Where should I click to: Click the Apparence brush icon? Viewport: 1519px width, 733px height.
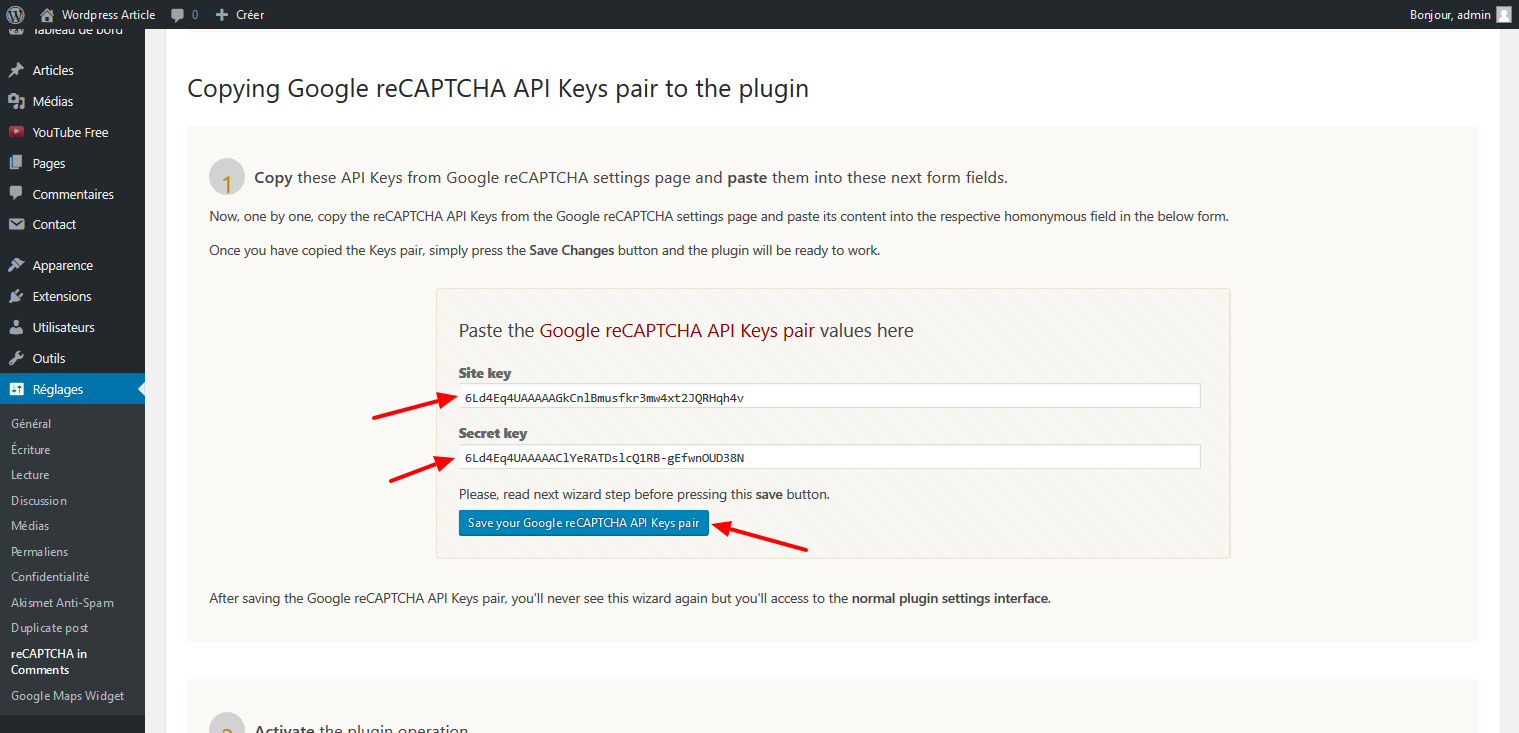[x=16, y=266]
